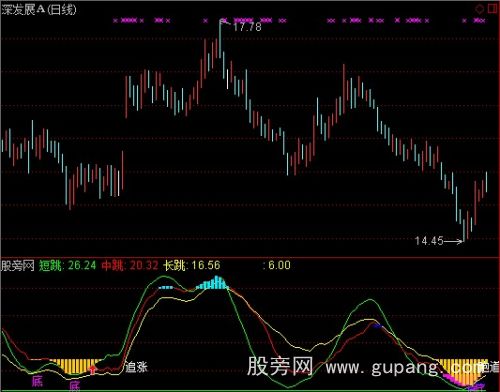Click the 17.78 high price label
This screenshot has height=392, width=500.
[x=247, y=27]
